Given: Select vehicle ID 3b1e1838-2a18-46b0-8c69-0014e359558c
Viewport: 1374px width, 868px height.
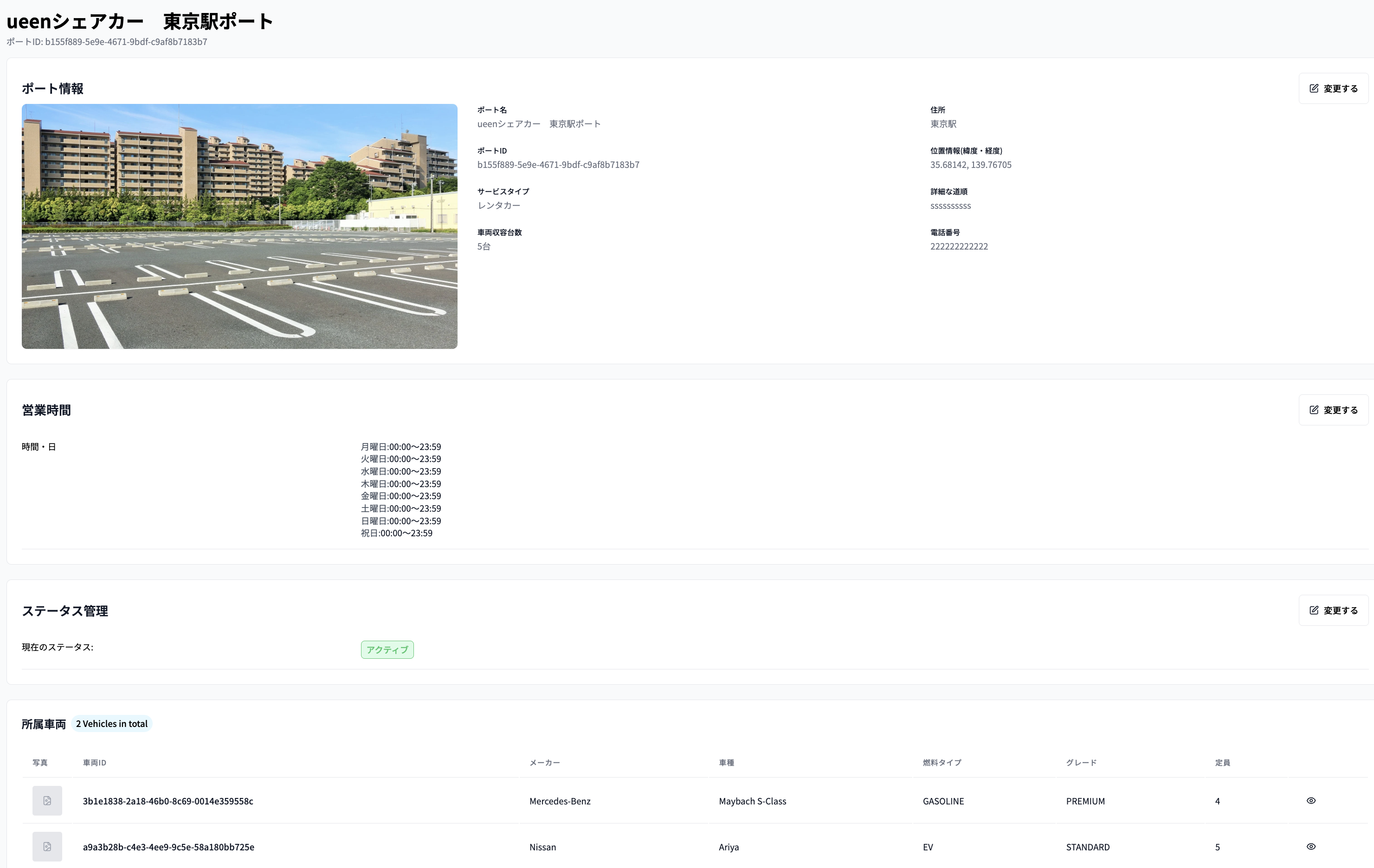Looking at the screenshot, I should pyautogui.click(x=168, y=801).
